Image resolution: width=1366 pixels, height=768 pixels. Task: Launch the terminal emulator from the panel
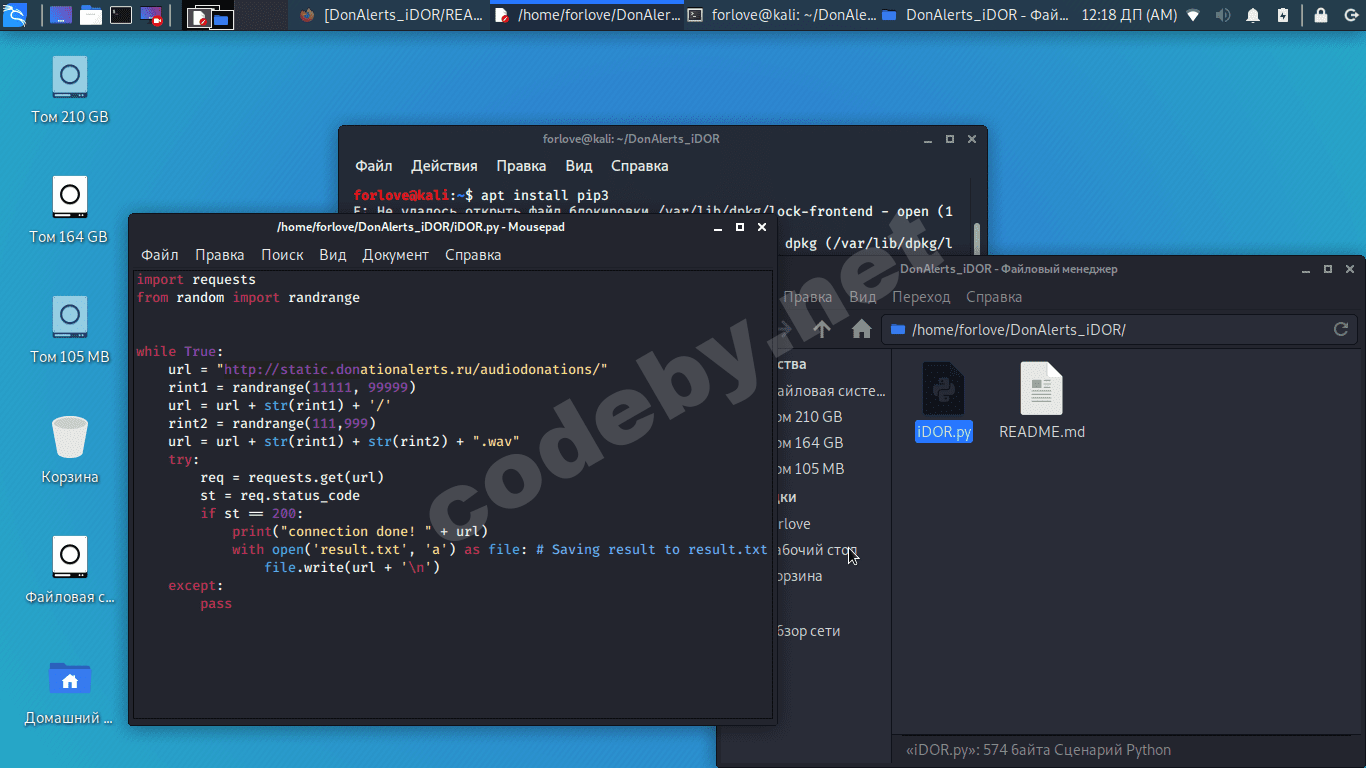coord(121,15)
